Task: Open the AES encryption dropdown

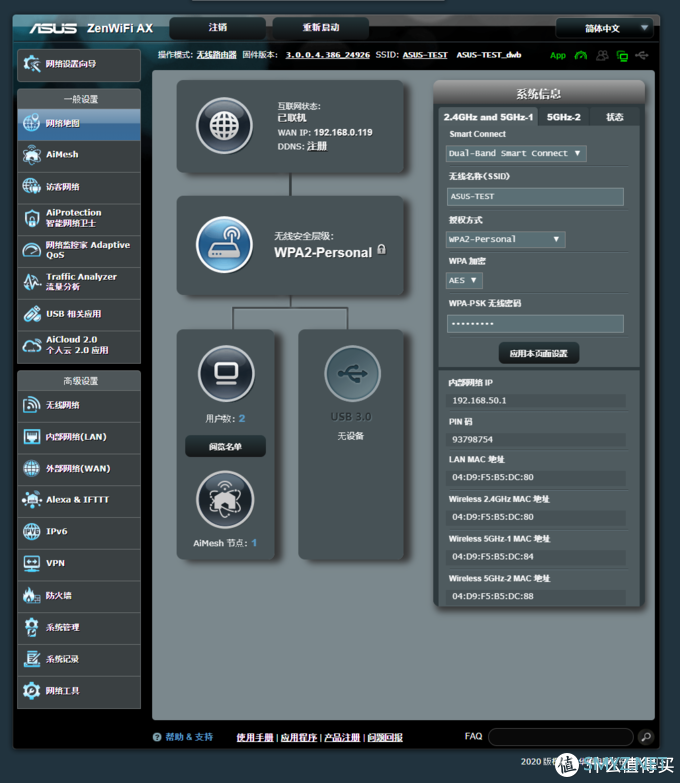Action: tap(464, 280)
